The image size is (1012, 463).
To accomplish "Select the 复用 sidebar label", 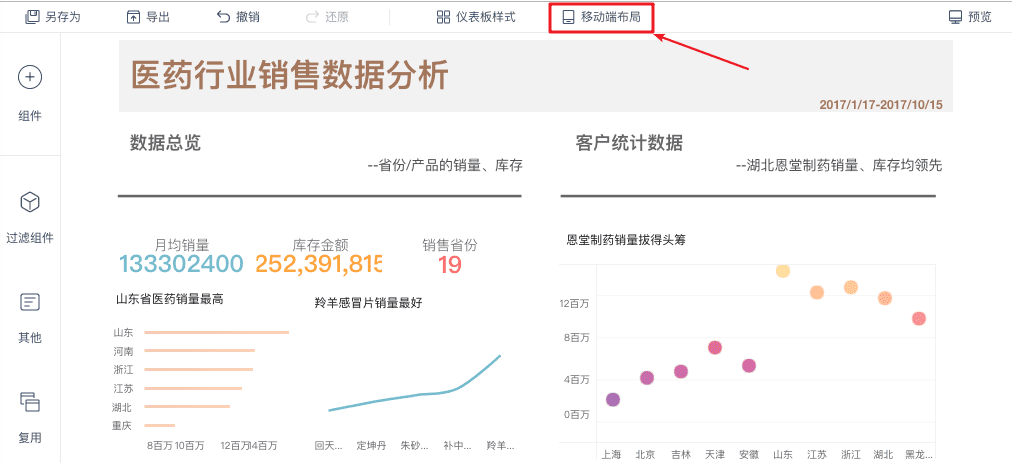I will 30,438.
